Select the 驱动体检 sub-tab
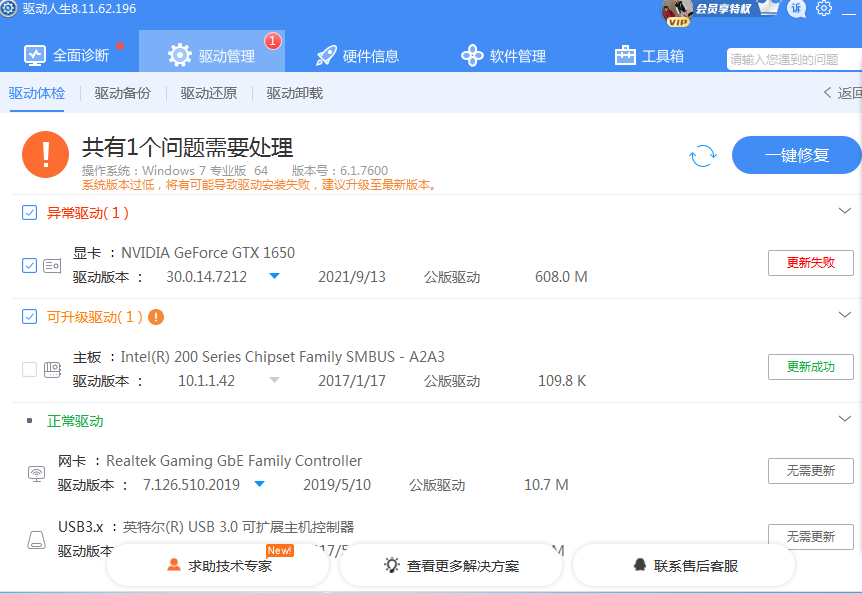This screenshot has height=593, width=862. 37,93
